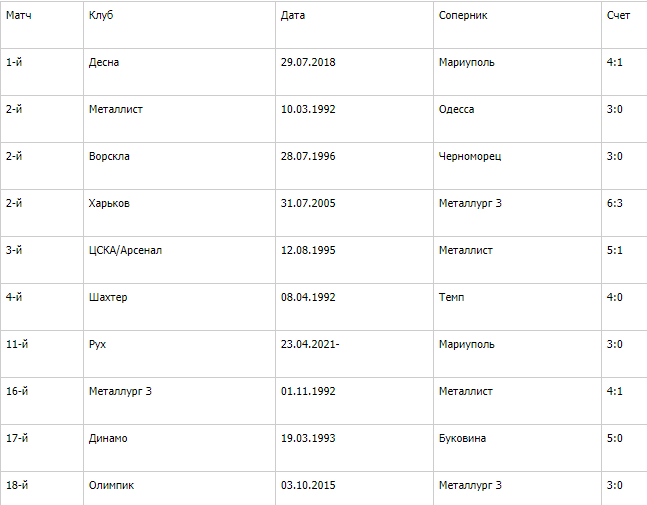Select the Рух club cell
Screen dimensions: 647x505
97,344
